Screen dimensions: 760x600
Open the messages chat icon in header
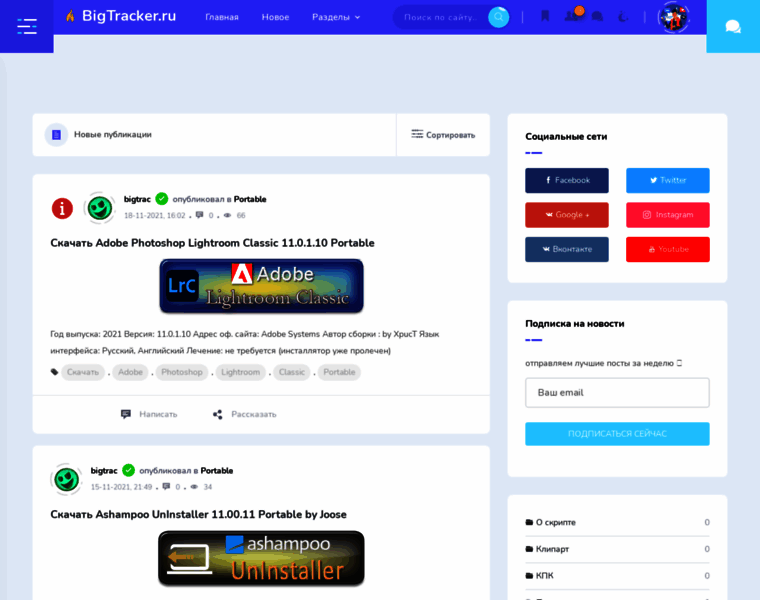coord(598,17)
